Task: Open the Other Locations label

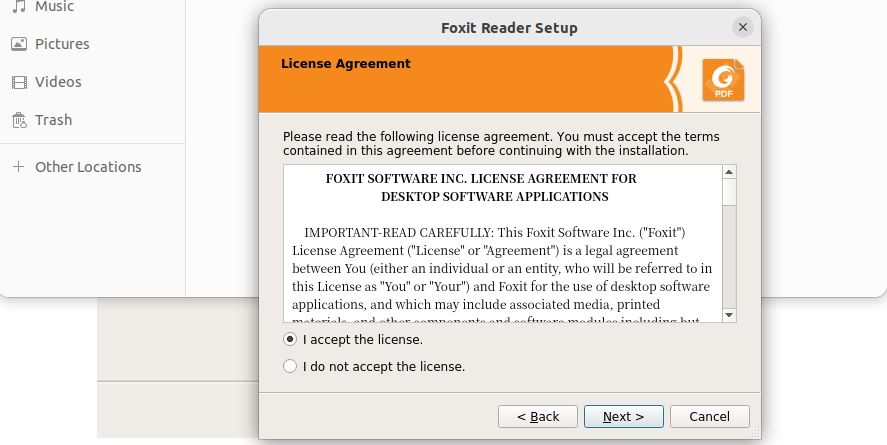Action: click(x=88, y=167)
